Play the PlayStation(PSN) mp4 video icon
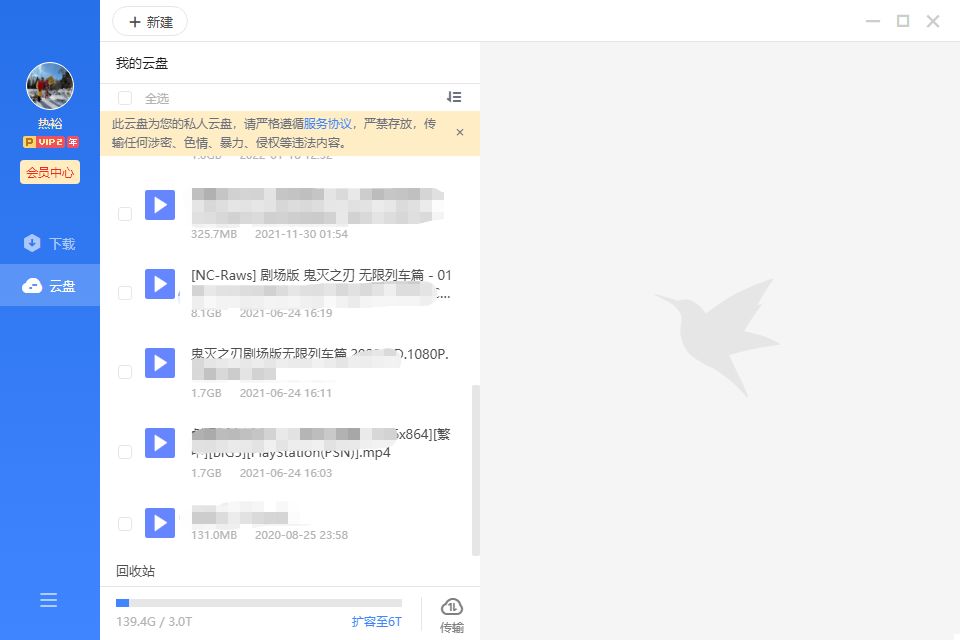The width and height of the screenshot is (960, 640). coord(160,443)
